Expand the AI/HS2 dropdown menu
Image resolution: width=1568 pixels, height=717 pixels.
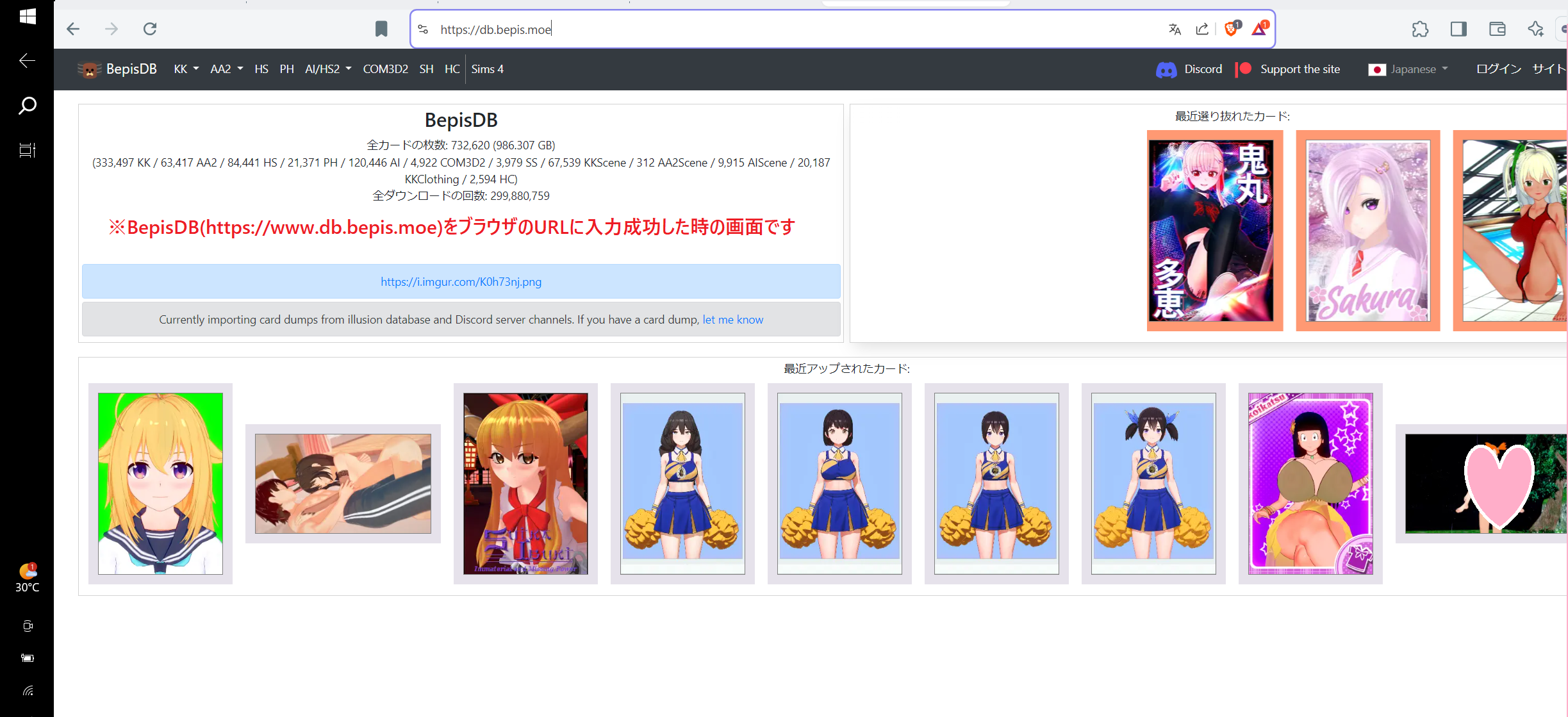point(328,69)
